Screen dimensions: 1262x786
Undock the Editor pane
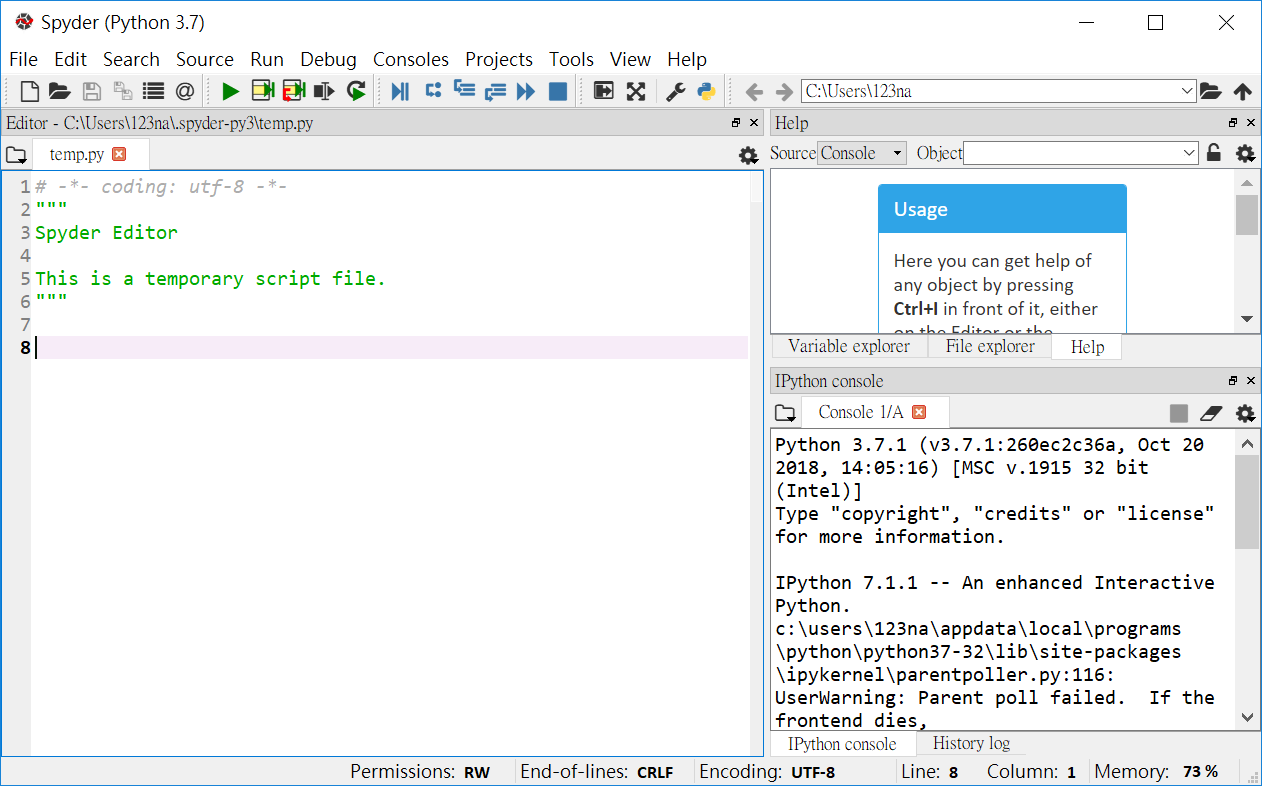pos(736,123)
